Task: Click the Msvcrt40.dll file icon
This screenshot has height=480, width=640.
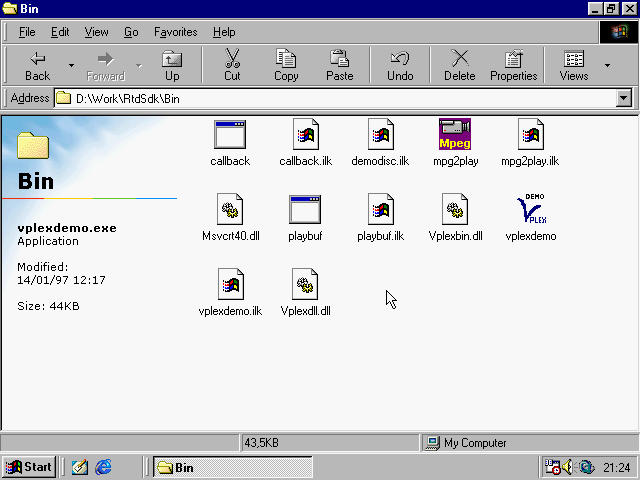Action: coord(230,210)
